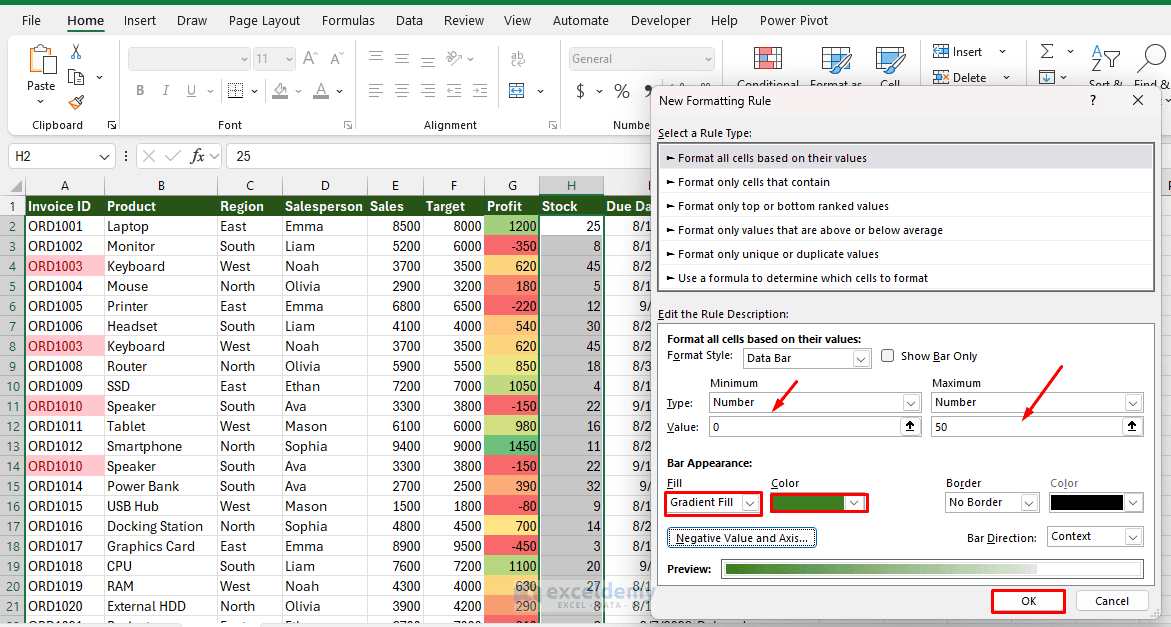Enable the Show Bar Only checkbox
Image resolution: width=1171 pixels, height=627 pixels.
887,356
